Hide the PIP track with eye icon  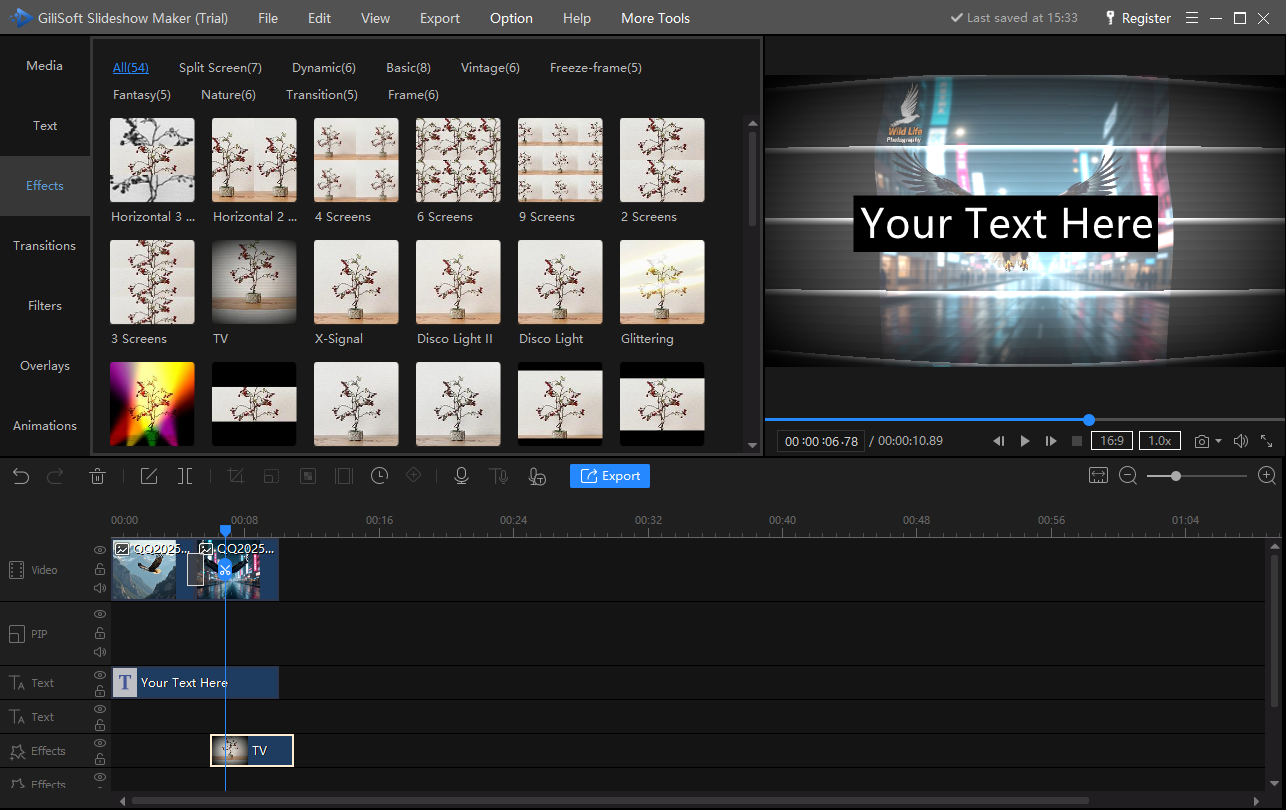click(100, 614)
